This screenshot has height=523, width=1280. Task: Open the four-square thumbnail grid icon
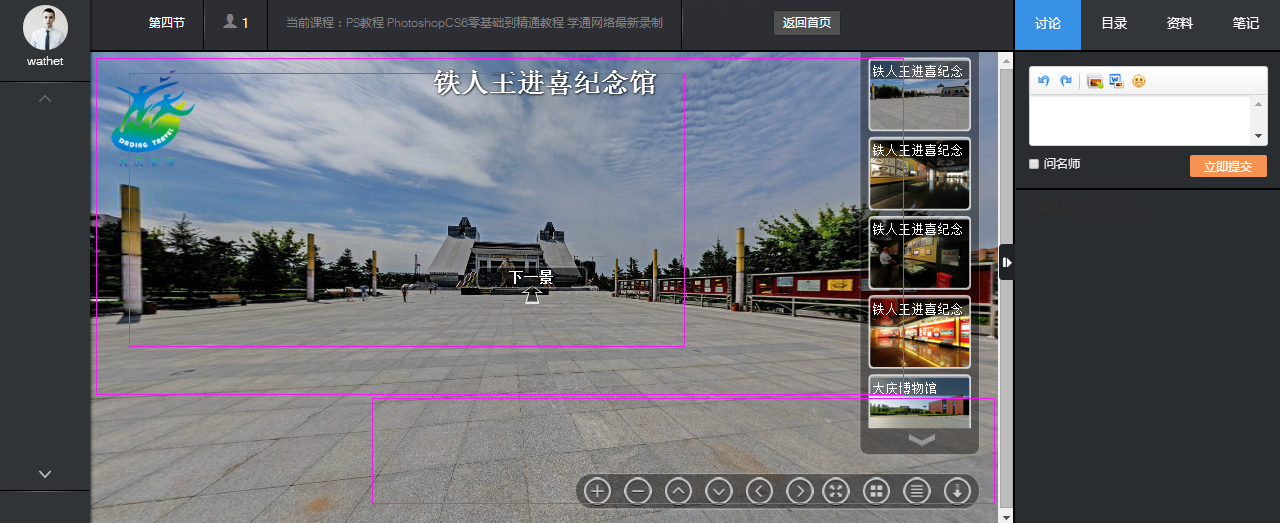(876, 491)
